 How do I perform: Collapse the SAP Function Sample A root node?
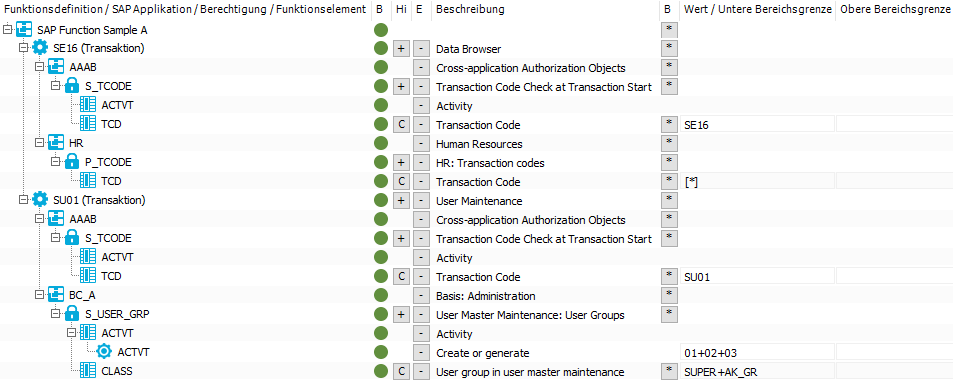7,29
